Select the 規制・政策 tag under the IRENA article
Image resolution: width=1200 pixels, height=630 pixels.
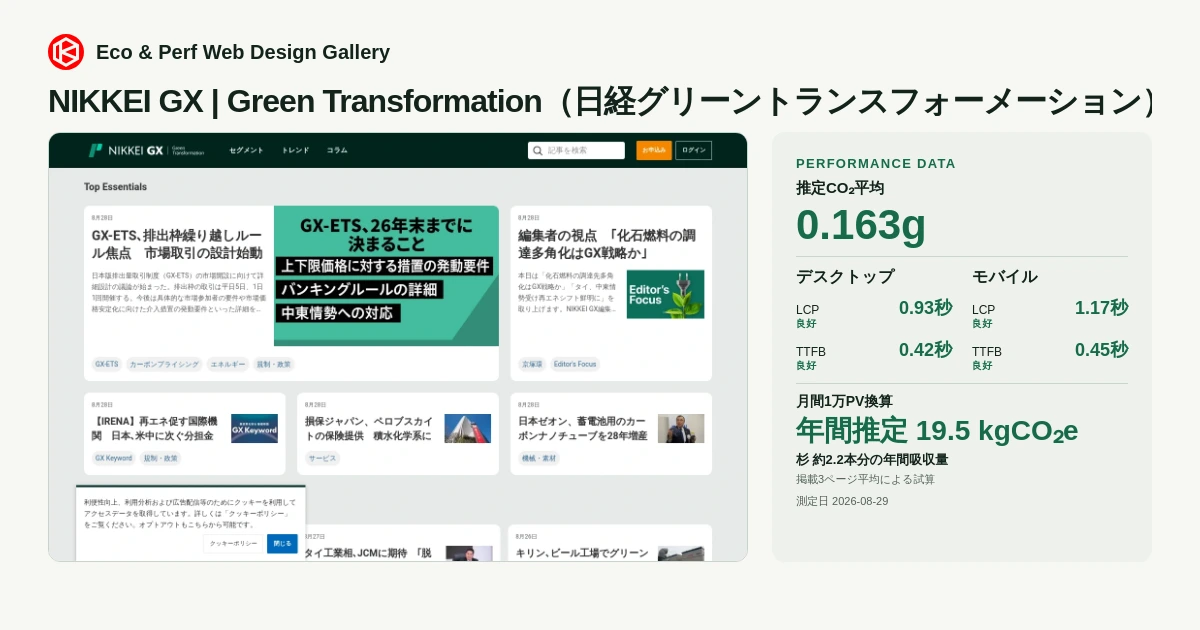click(161, 458)
